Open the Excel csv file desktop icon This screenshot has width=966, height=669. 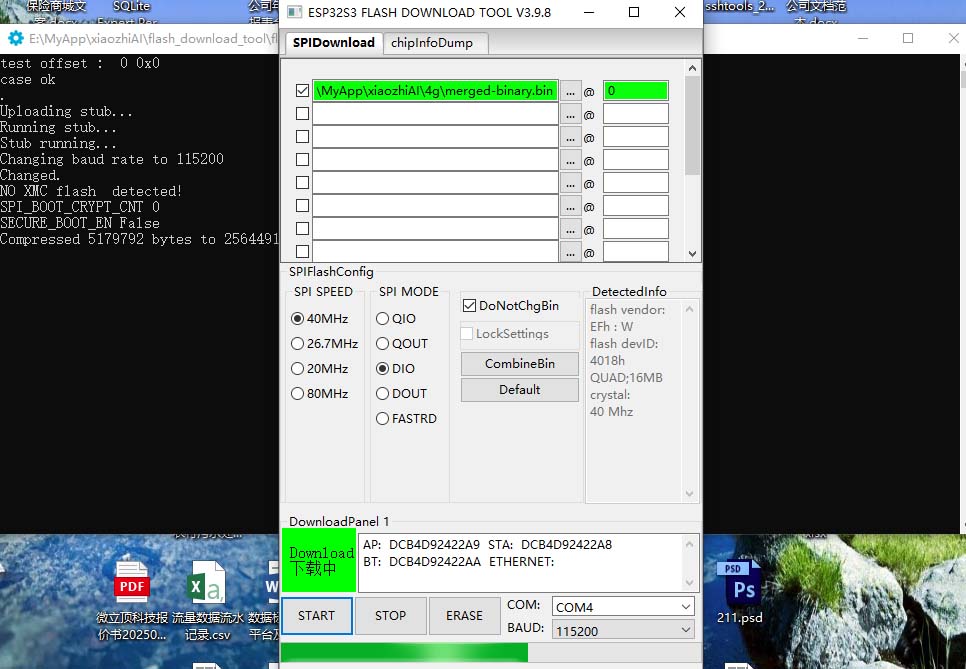[x=207, y=589]
